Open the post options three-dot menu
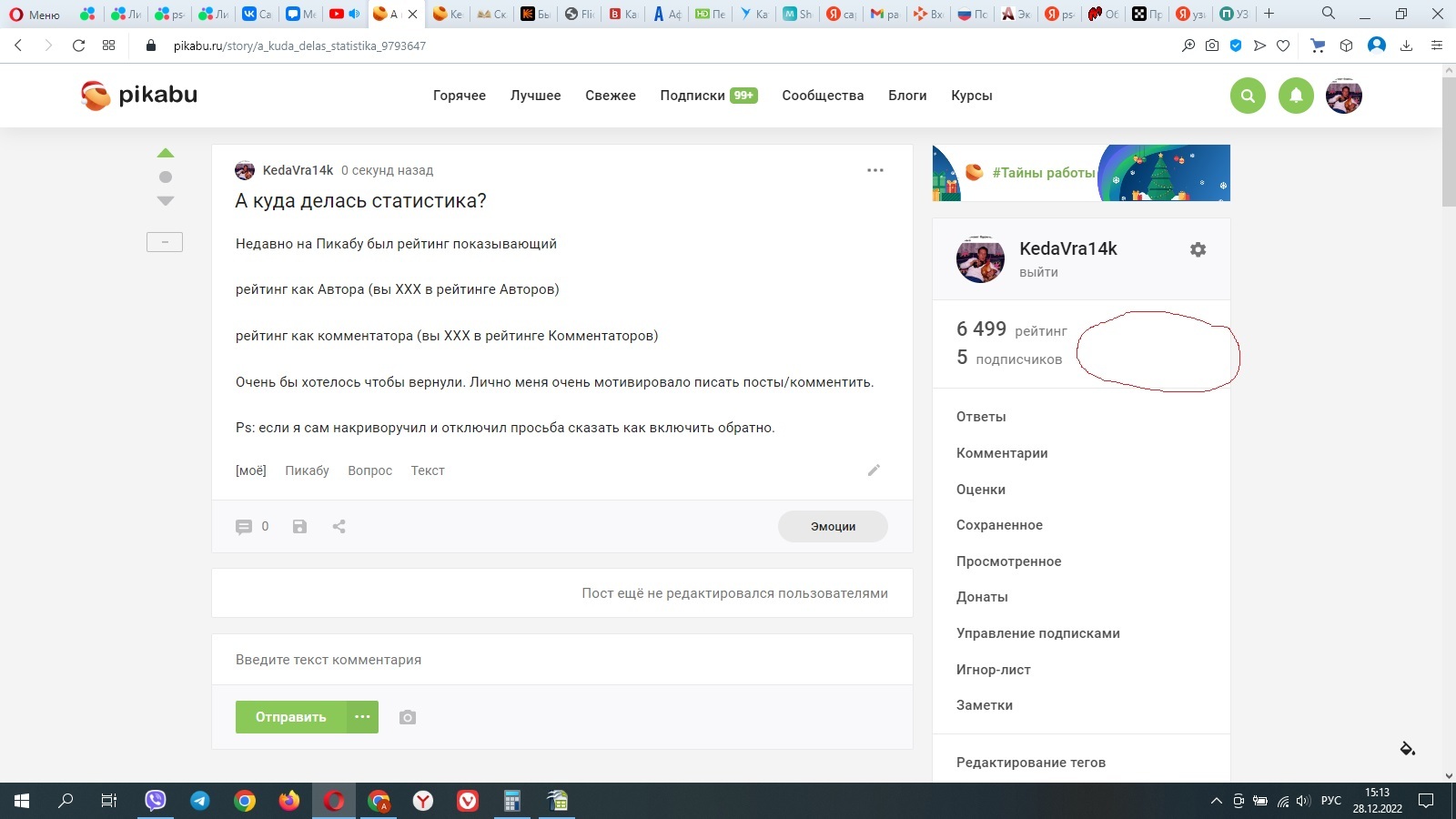The height and width of the screenshot is (819, 1456). 875,170
